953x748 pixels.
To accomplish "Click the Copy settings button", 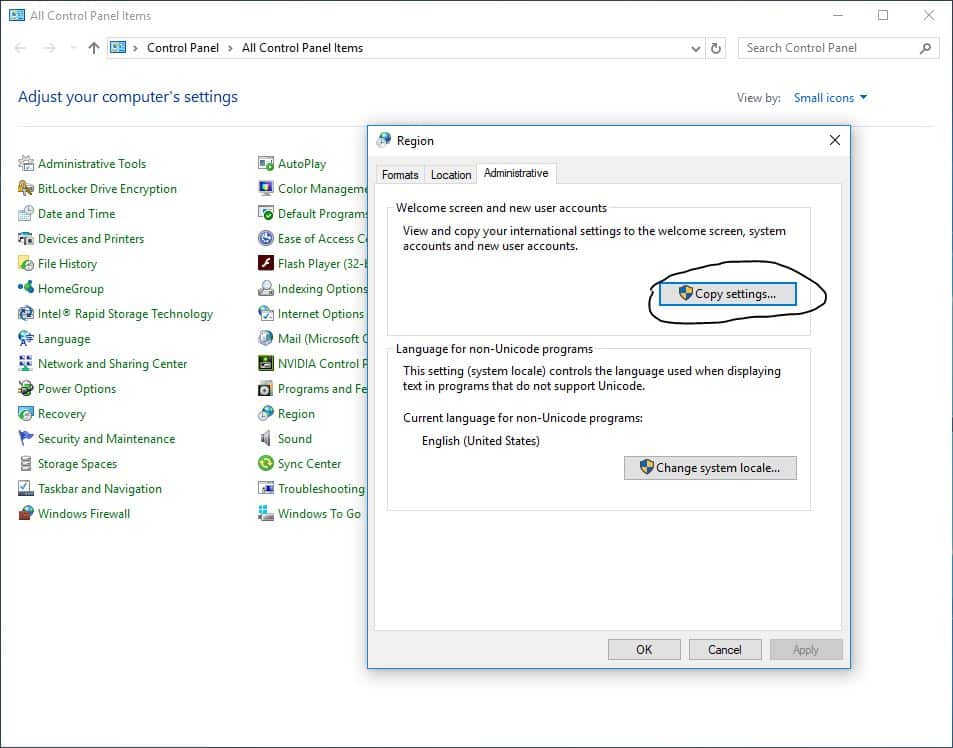I will tap(727, 294).
